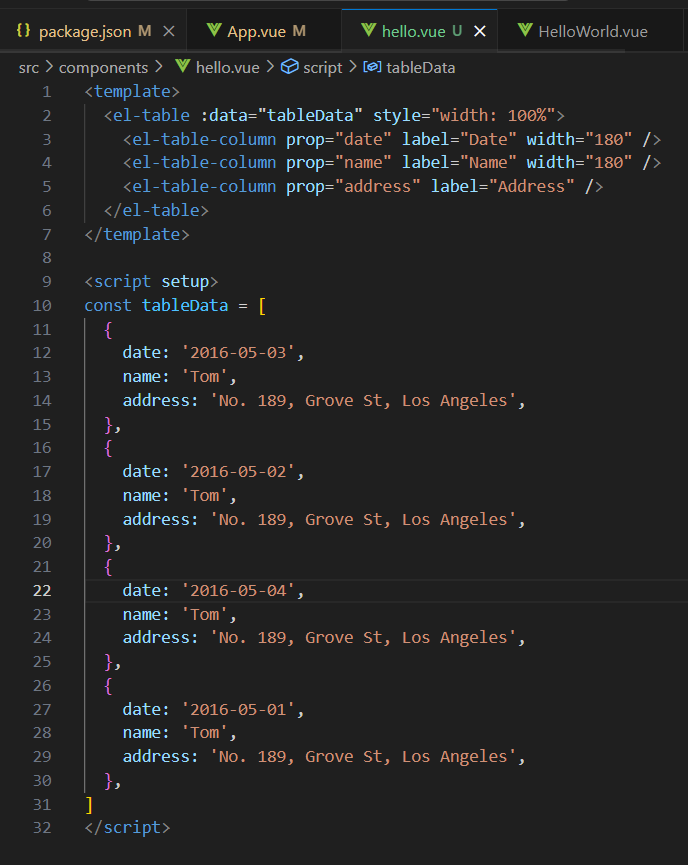Click the style="width: 100%" attribute

tap(464, 115)
